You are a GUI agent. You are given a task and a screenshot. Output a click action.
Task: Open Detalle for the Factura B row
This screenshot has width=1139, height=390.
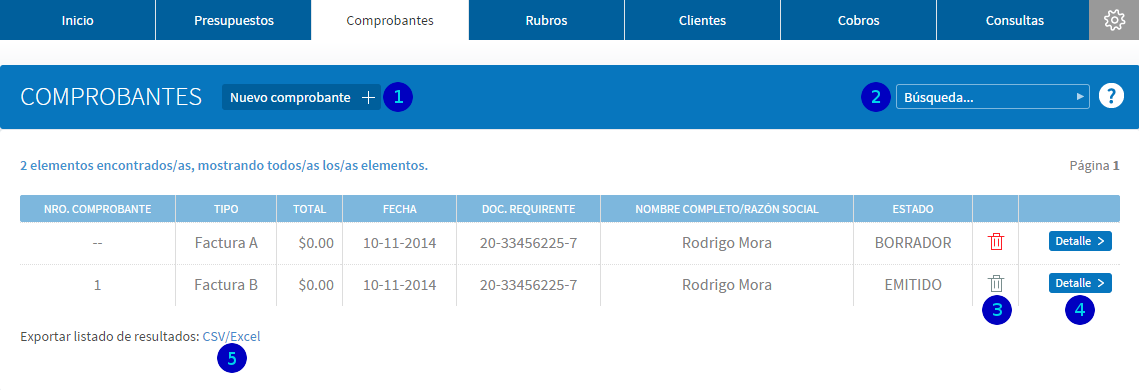coord(1080,283)
